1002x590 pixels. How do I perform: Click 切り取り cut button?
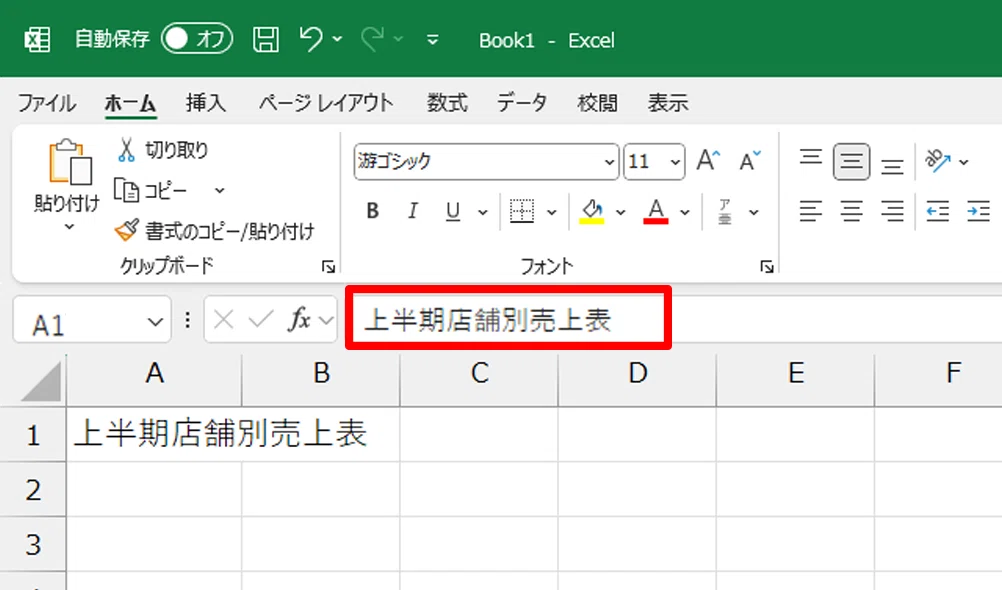(x=163, y=150)
